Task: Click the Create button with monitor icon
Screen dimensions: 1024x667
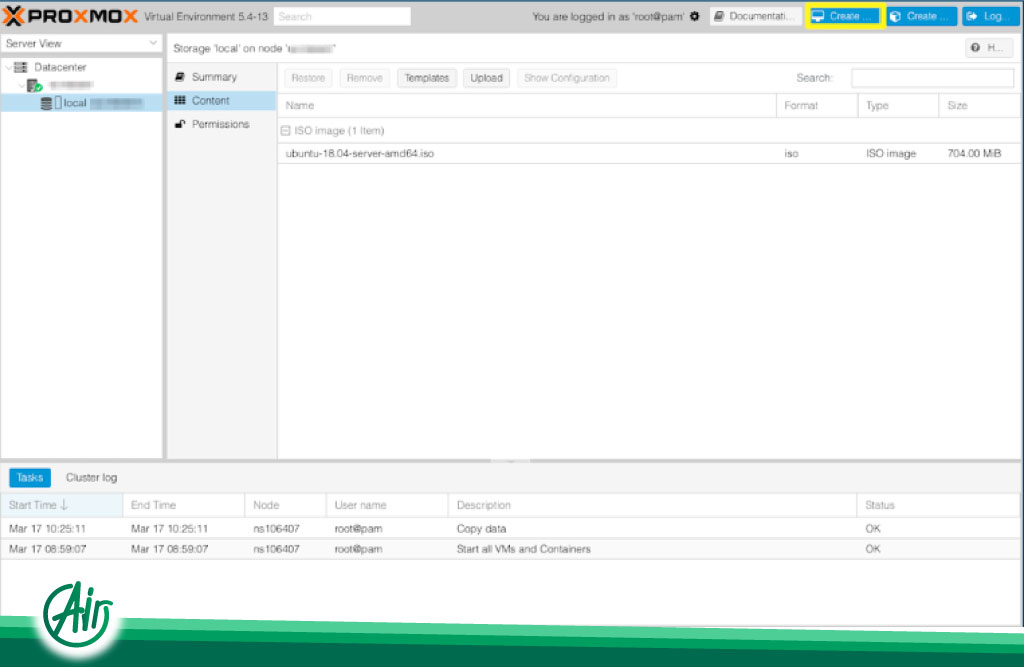Action: (844, 16)
